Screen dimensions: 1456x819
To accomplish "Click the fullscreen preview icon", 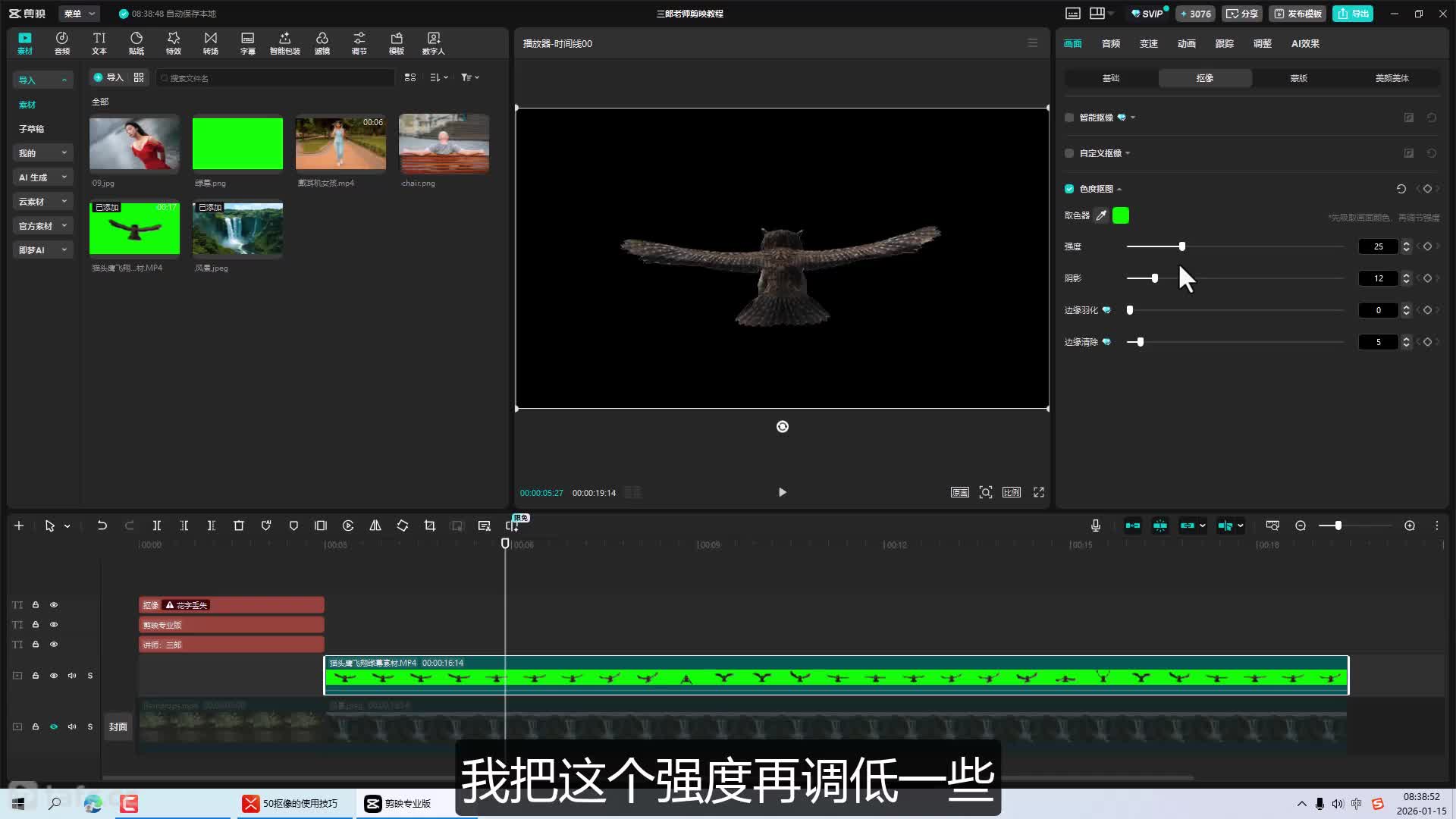I will click(x=1039, y=492).
